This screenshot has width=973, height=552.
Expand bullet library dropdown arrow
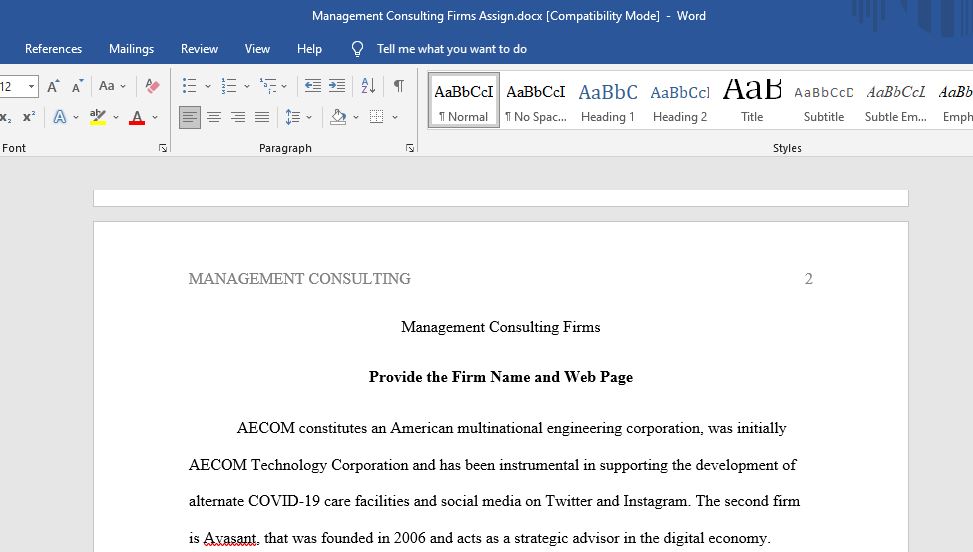208,86
